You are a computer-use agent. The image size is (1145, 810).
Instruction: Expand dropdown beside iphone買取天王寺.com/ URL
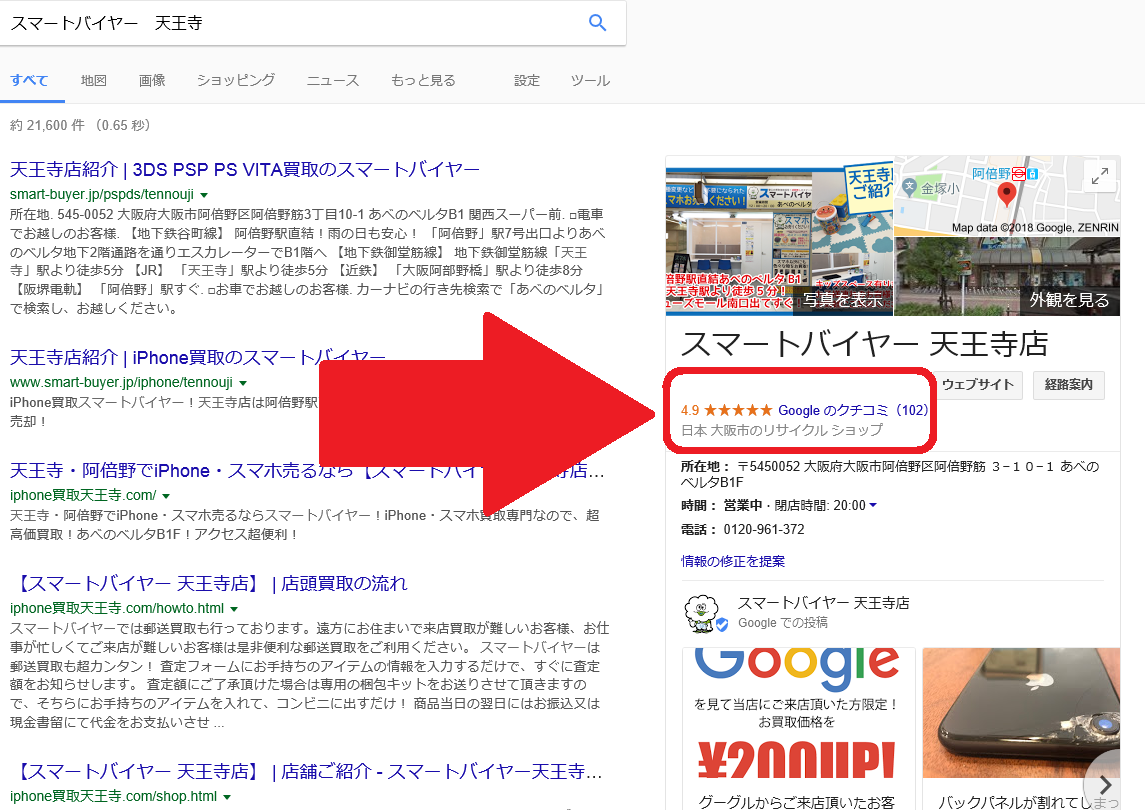click(x=166, y=495)
